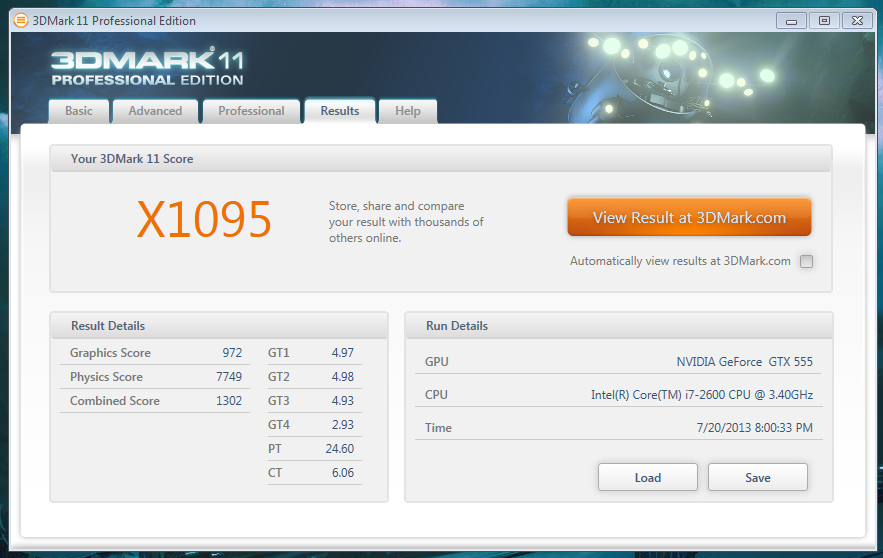This screenshot has height=558, width=883.
Task: Click the Physics Score label
Action: click(x=106, y=377)
